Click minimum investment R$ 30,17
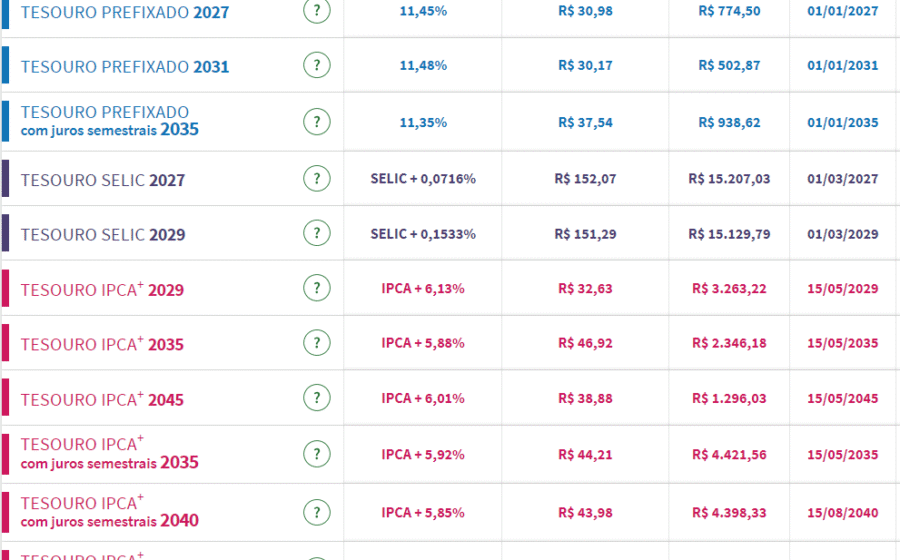 coord(585,65)
